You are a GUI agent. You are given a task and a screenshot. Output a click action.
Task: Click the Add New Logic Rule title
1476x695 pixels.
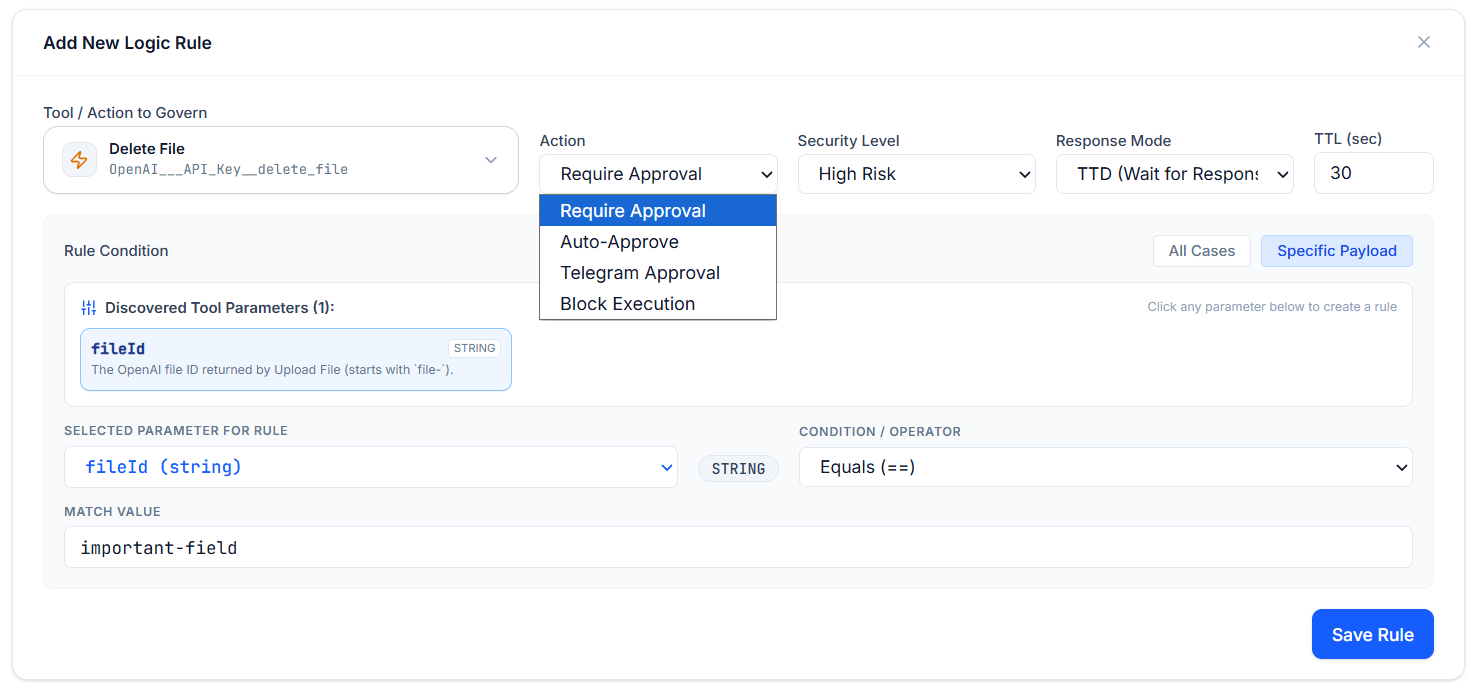[127, 43]
